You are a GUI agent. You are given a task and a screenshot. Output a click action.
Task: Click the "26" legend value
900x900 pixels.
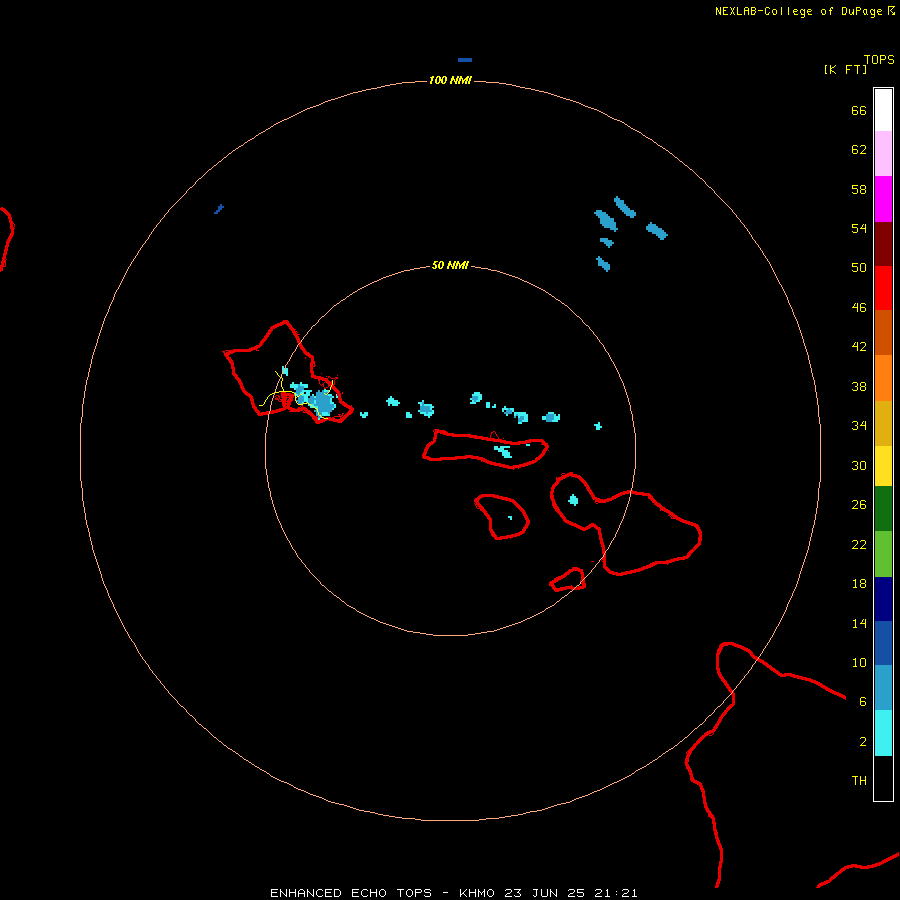pyautogui.click(x=859, y=505)
